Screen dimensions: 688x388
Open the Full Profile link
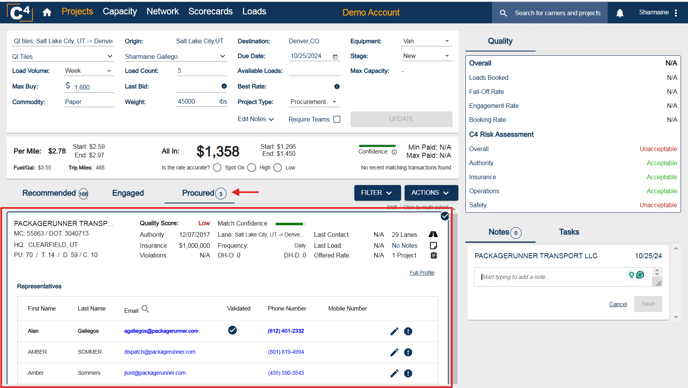422,273
